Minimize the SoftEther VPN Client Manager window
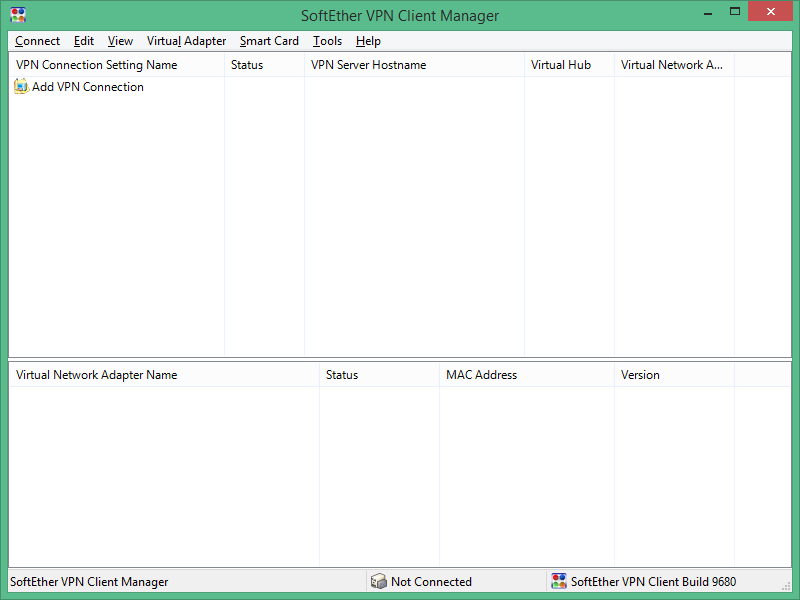The width and height of the screenshot is (800, 600). (708, 12)
